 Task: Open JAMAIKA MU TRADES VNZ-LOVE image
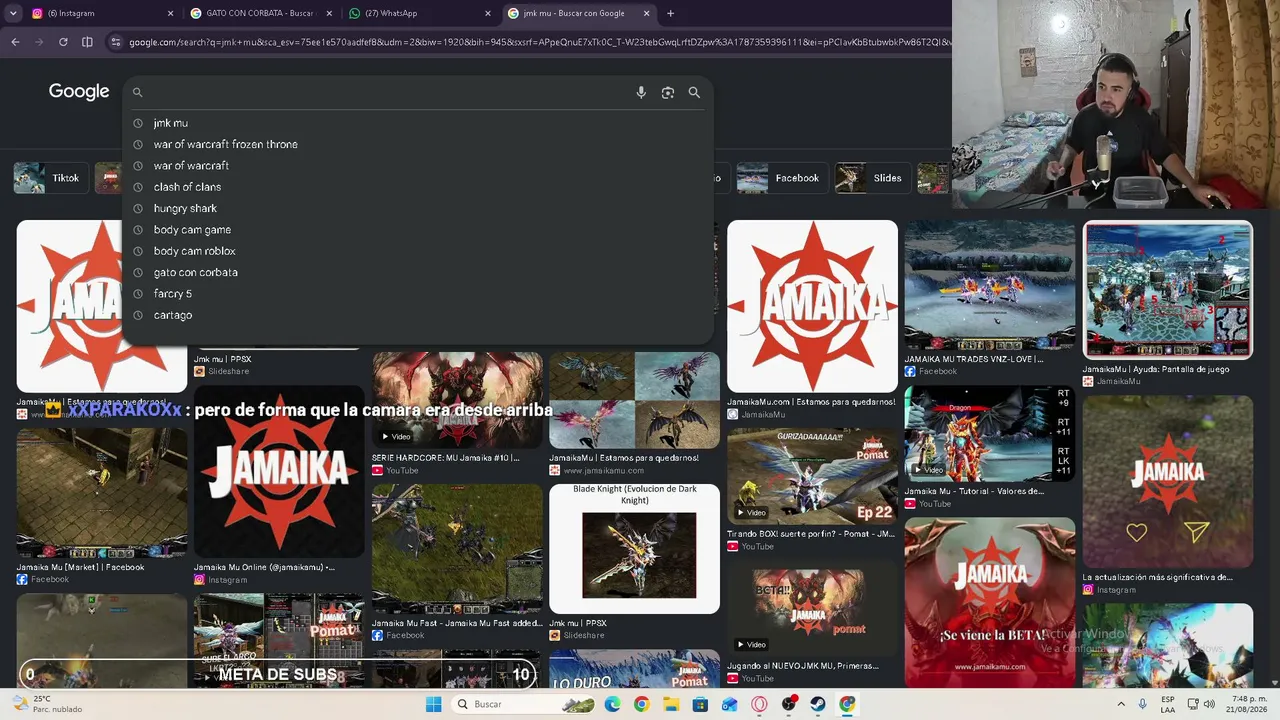[x=989, y=286]
